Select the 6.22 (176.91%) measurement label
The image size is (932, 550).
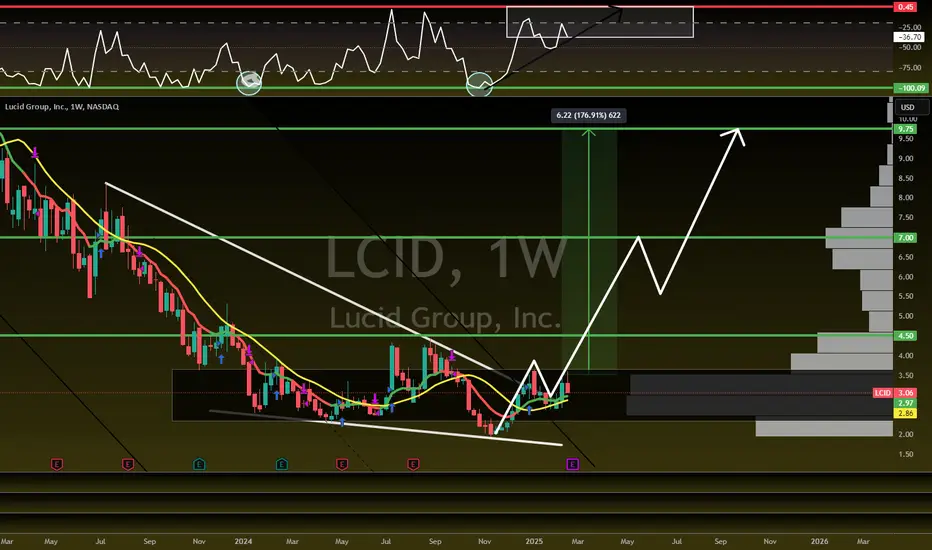tap(588, 115)
